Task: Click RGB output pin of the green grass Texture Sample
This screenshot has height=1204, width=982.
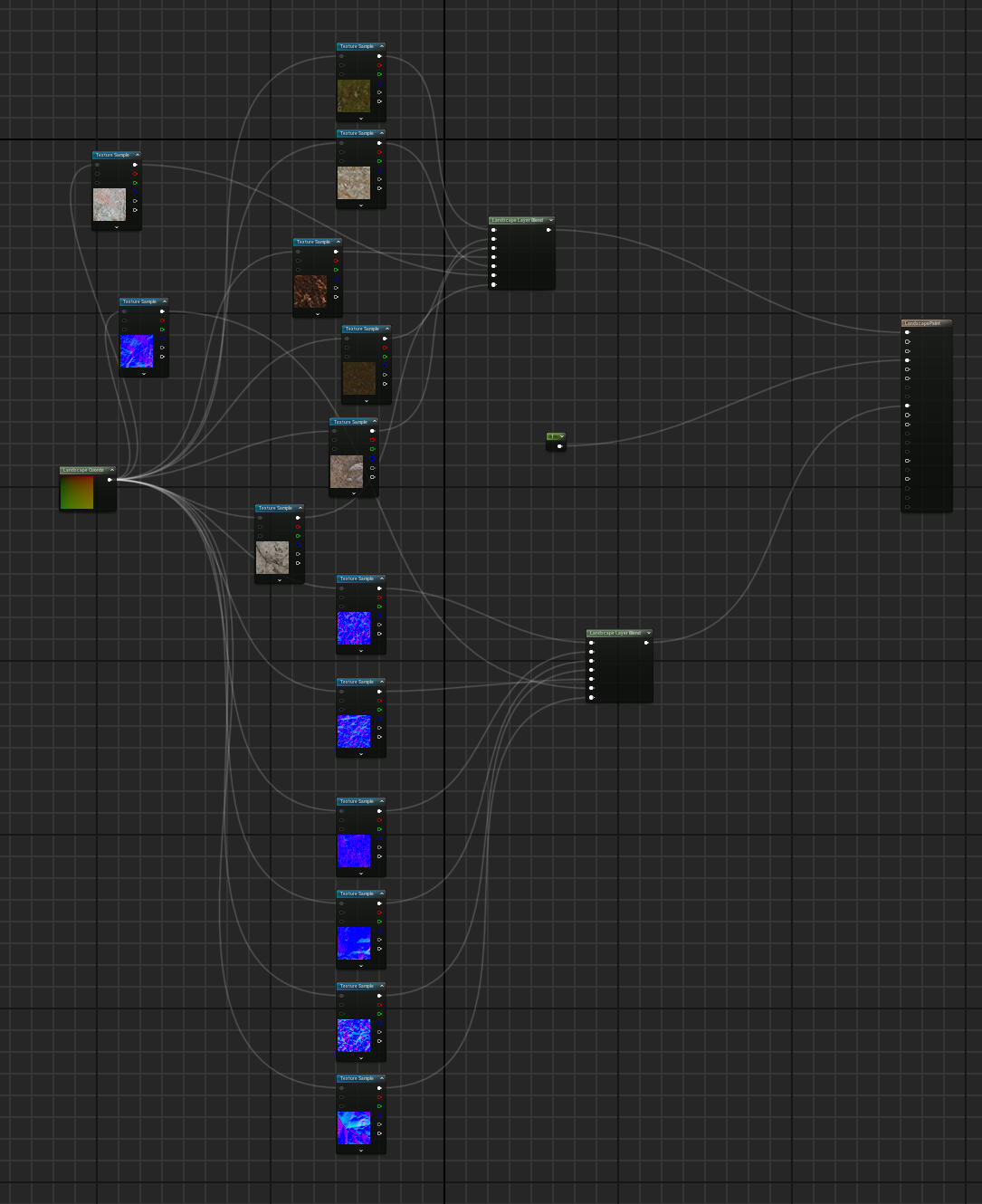Action: coord(379,56)
